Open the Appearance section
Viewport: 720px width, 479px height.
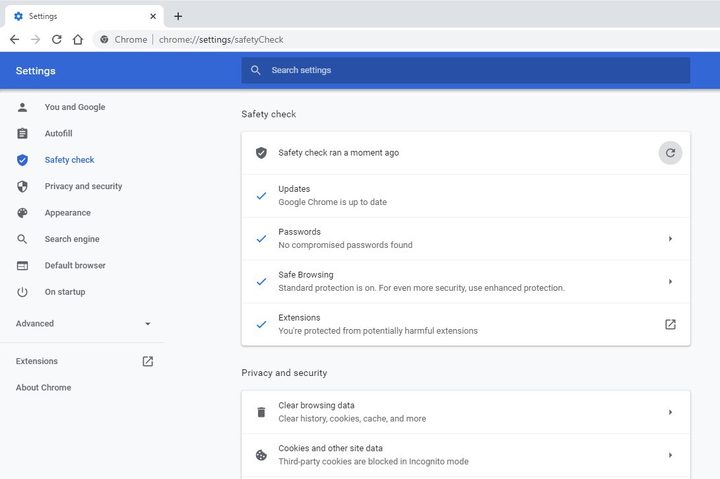[68, 213]
